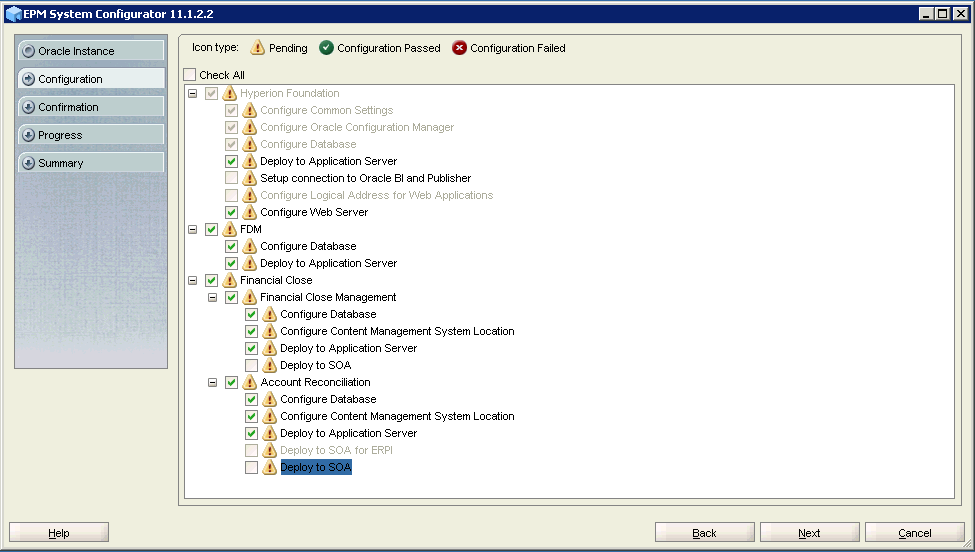Viewport: 975px width, 552px height.
Task: Select Configure Content Management System Location under Account Reconciliation
Action: [x=397, y=416]
